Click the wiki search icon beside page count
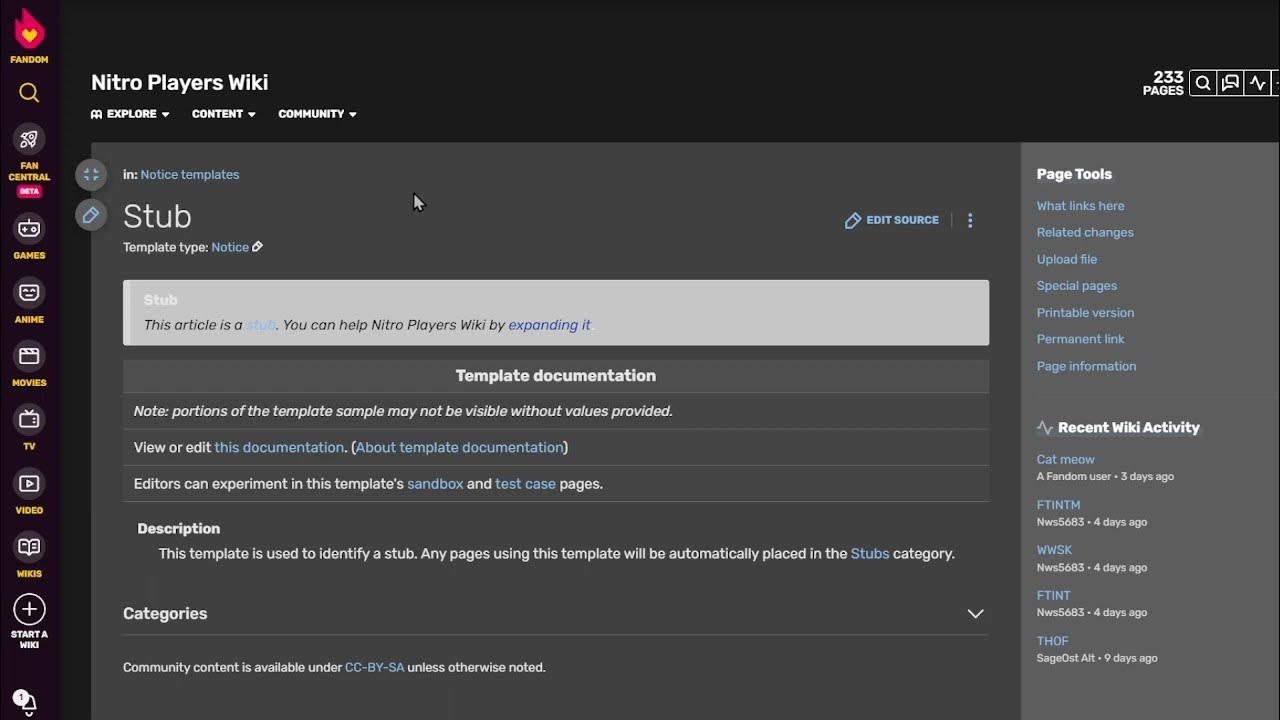1280x720 pixels. pos(1203,83)
